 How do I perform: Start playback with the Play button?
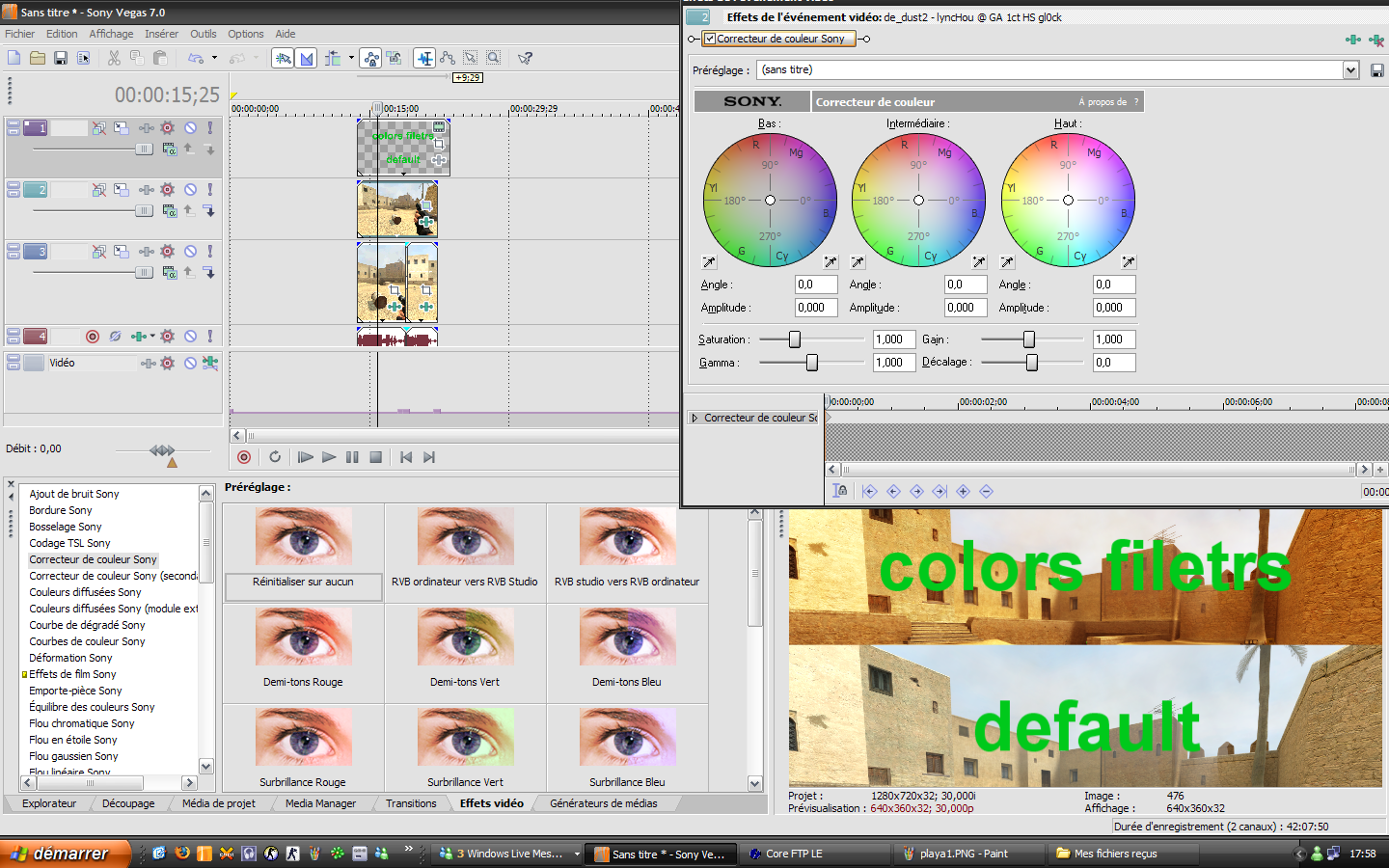[329, 457]
